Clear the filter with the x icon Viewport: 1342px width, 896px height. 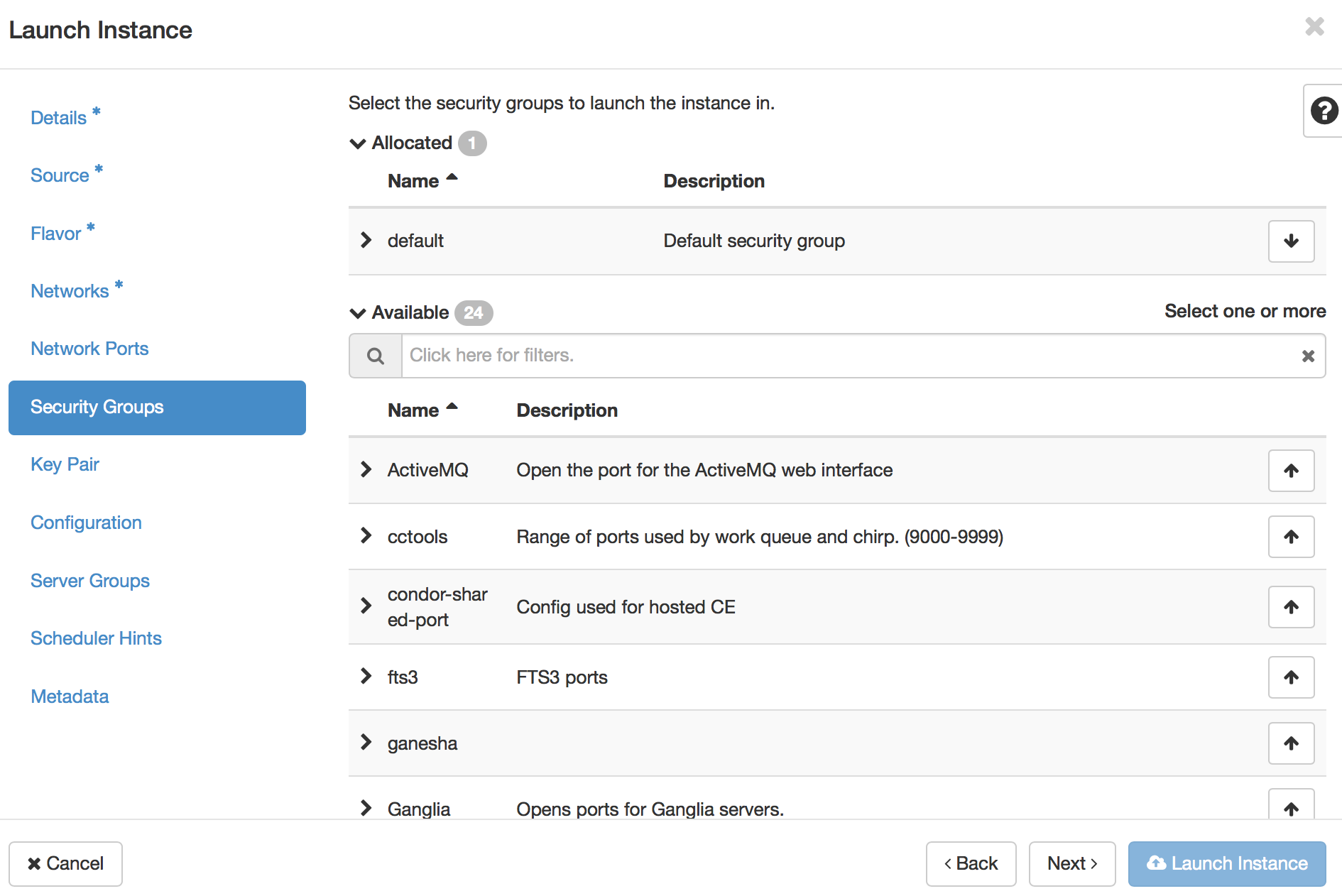click(1307, 356)
